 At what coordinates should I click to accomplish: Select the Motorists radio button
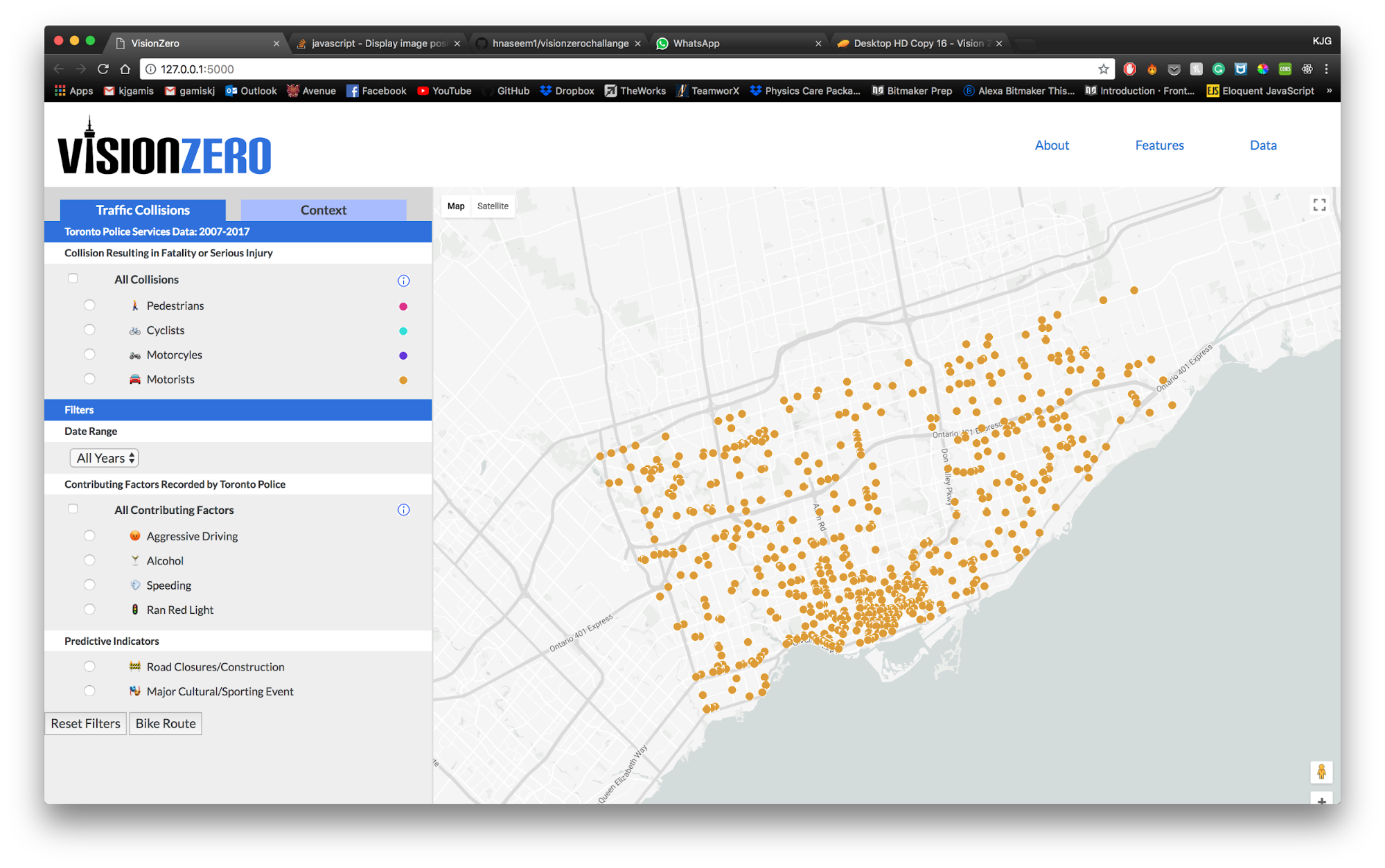[x=89, y=379]
